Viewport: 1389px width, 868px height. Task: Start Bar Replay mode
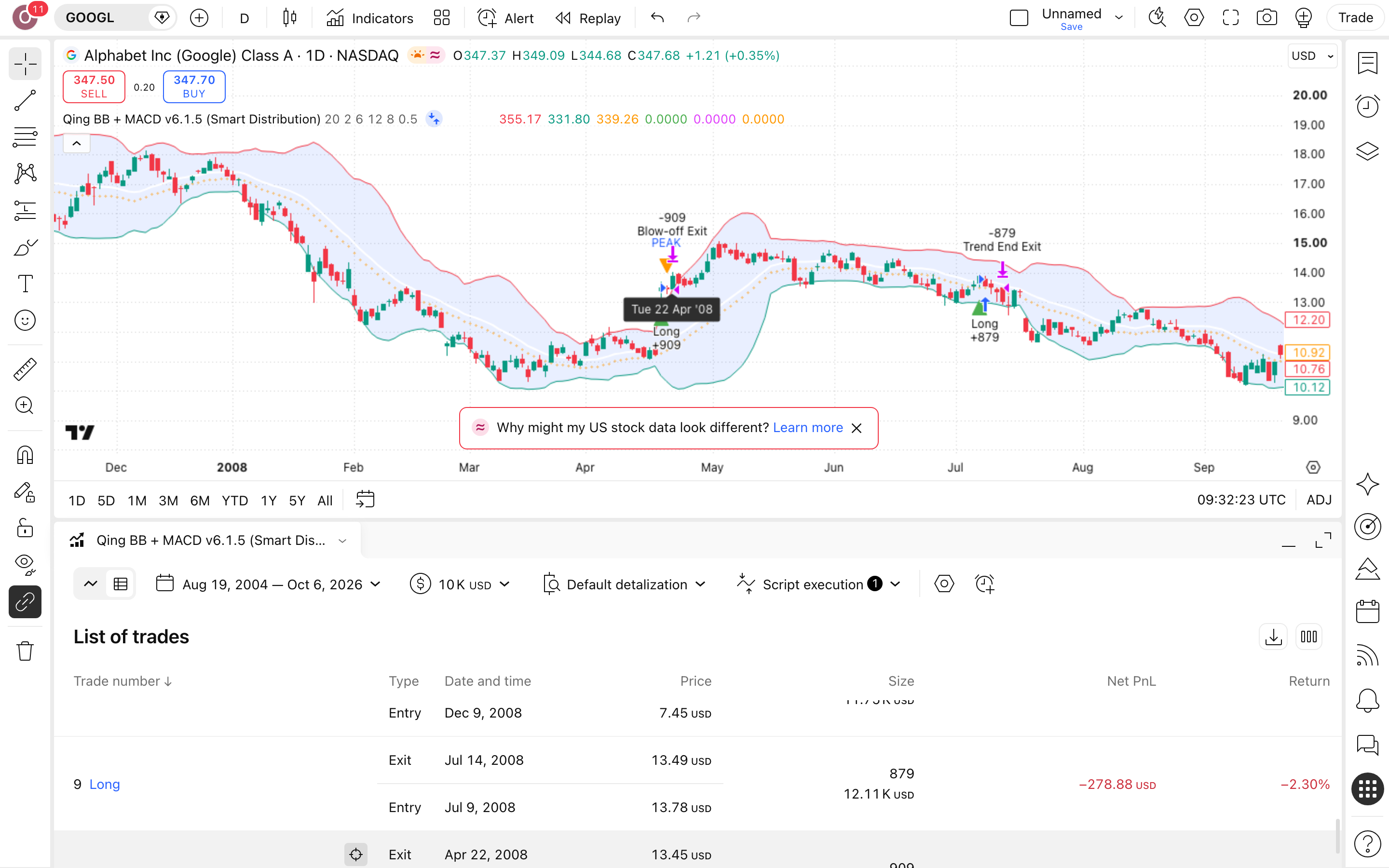(x=588, y=18)
